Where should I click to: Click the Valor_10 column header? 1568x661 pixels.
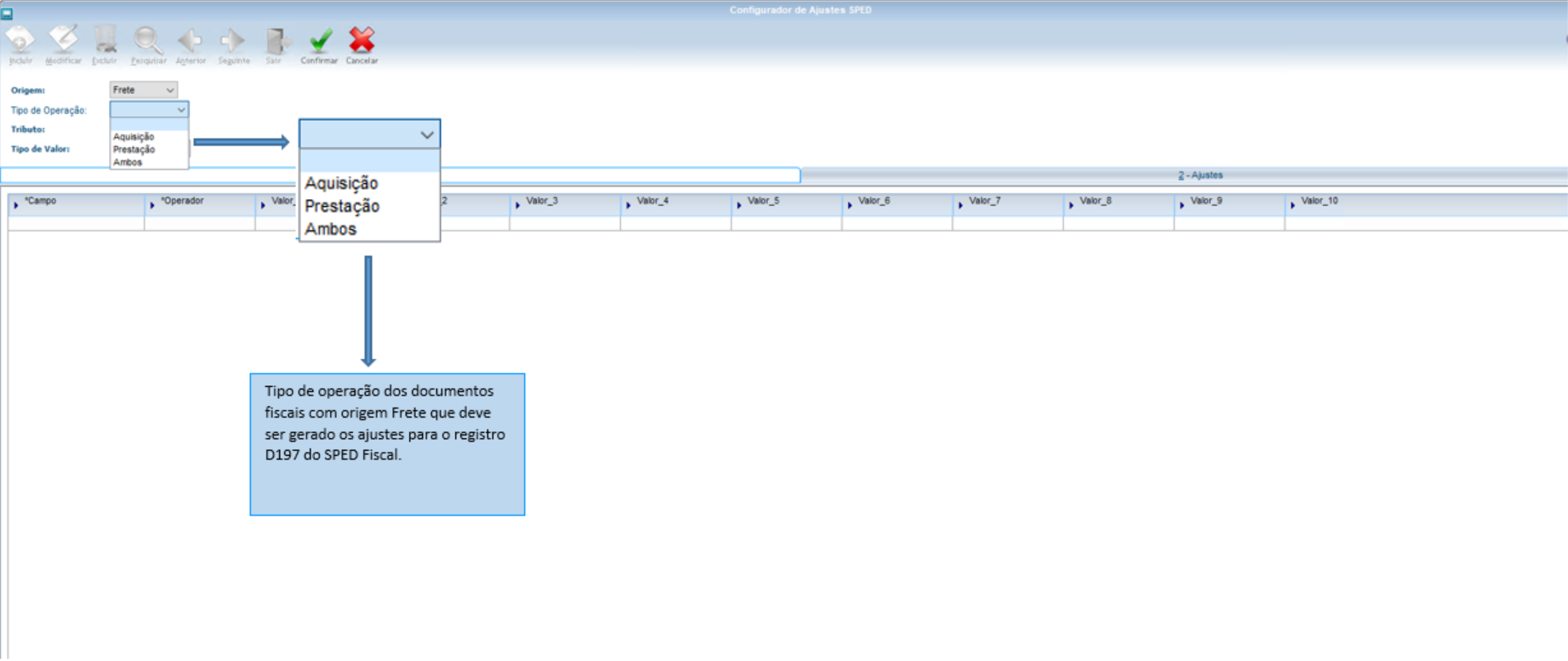coord(1426,204)
